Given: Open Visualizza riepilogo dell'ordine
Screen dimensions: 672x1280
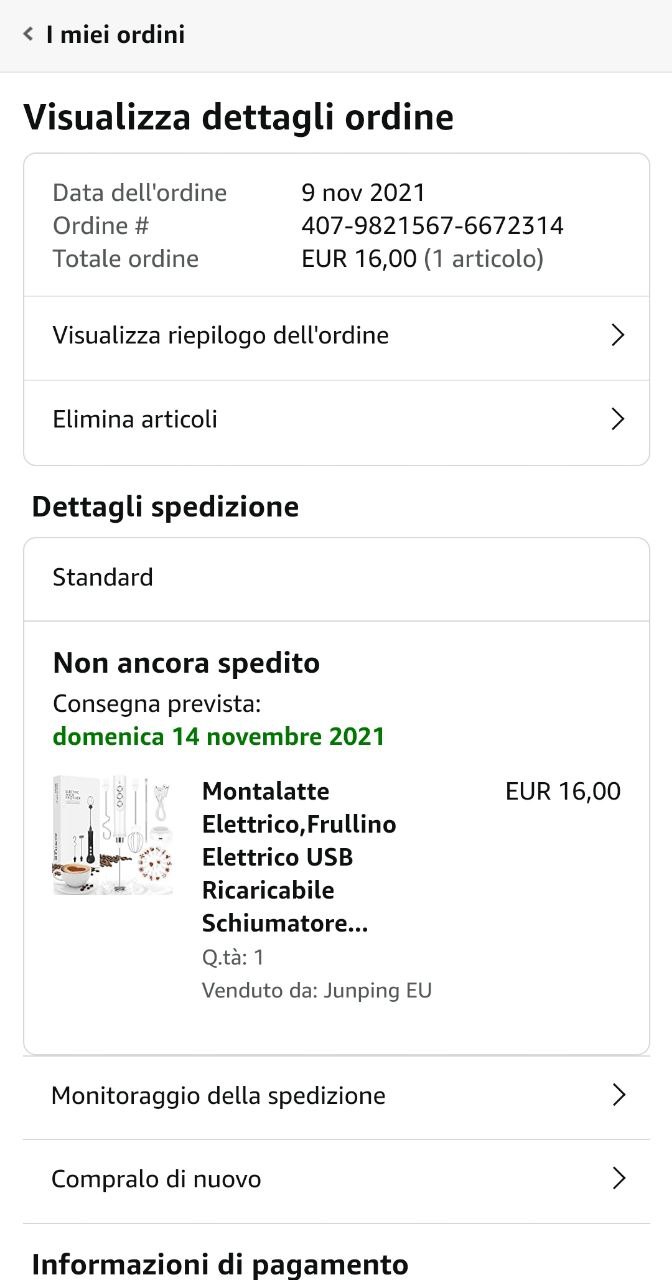Looking at the screenshot, I should pos(220,335).
